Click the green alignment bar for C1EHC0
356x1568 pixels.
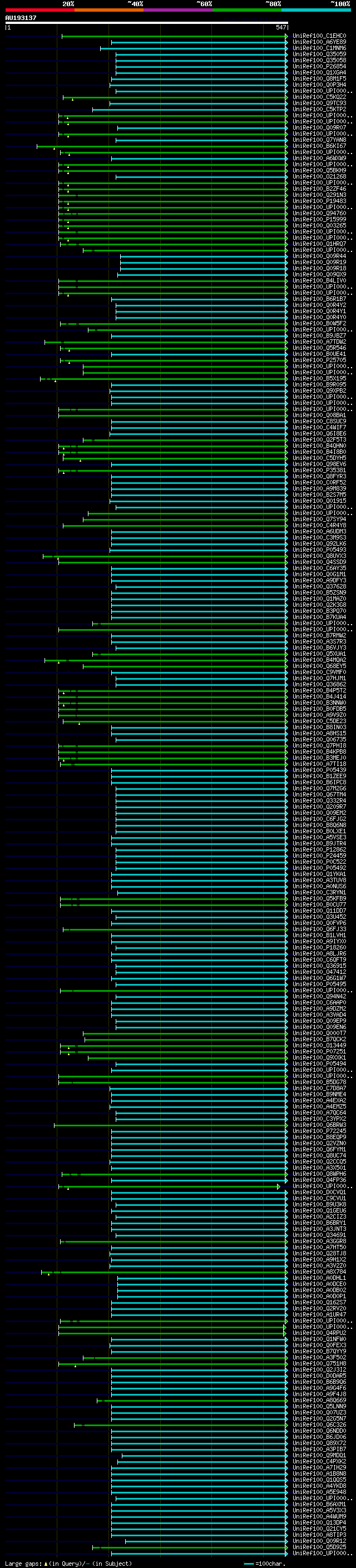174,36
